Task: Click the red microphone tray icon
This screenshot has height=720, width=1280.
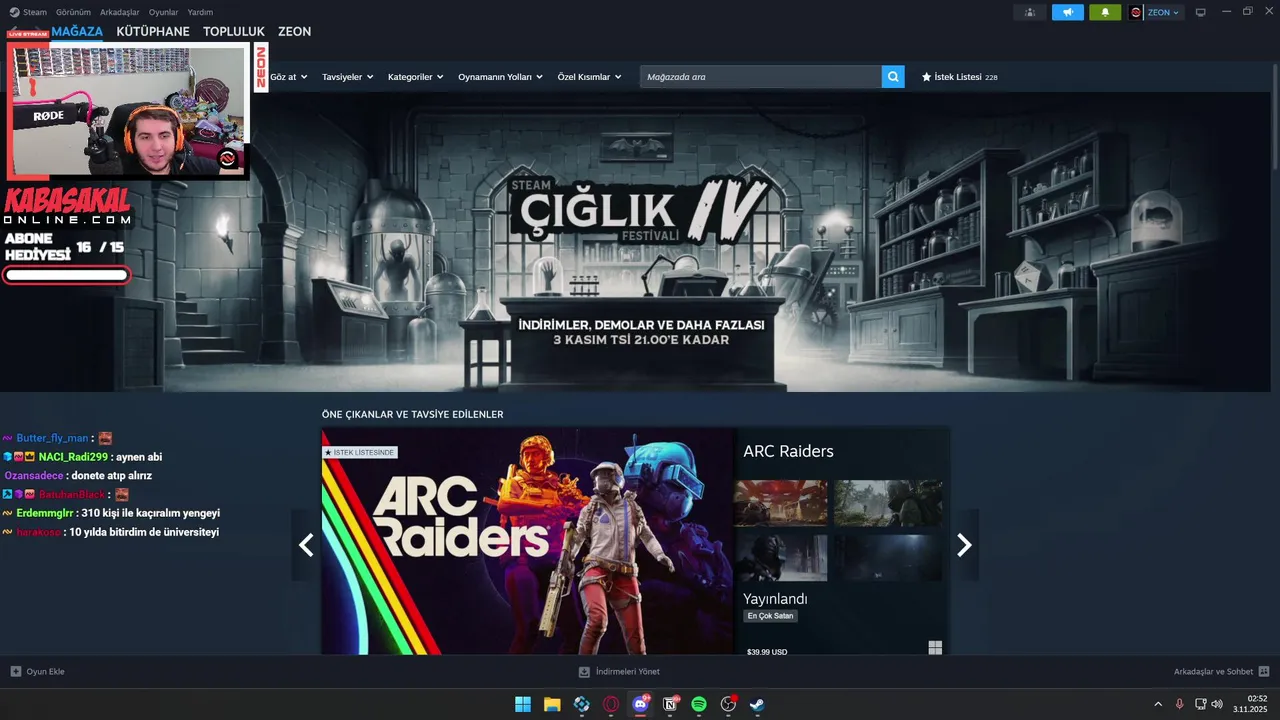Action: coord(1180,704)
